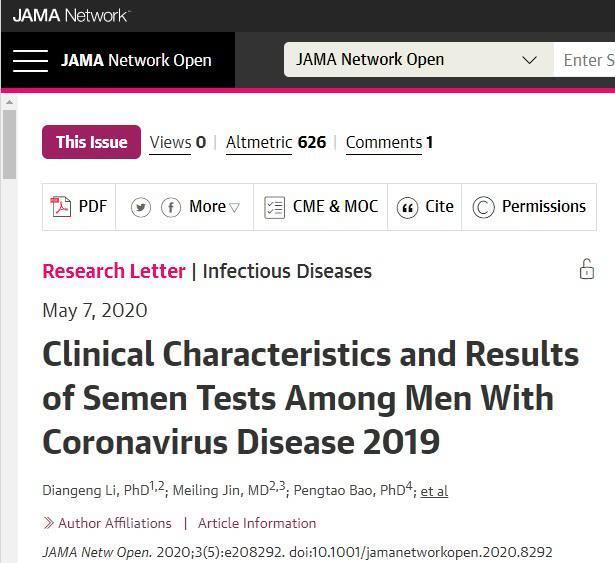
Task: Click the CME & MOC checklist icon
Action: point(274,207)
